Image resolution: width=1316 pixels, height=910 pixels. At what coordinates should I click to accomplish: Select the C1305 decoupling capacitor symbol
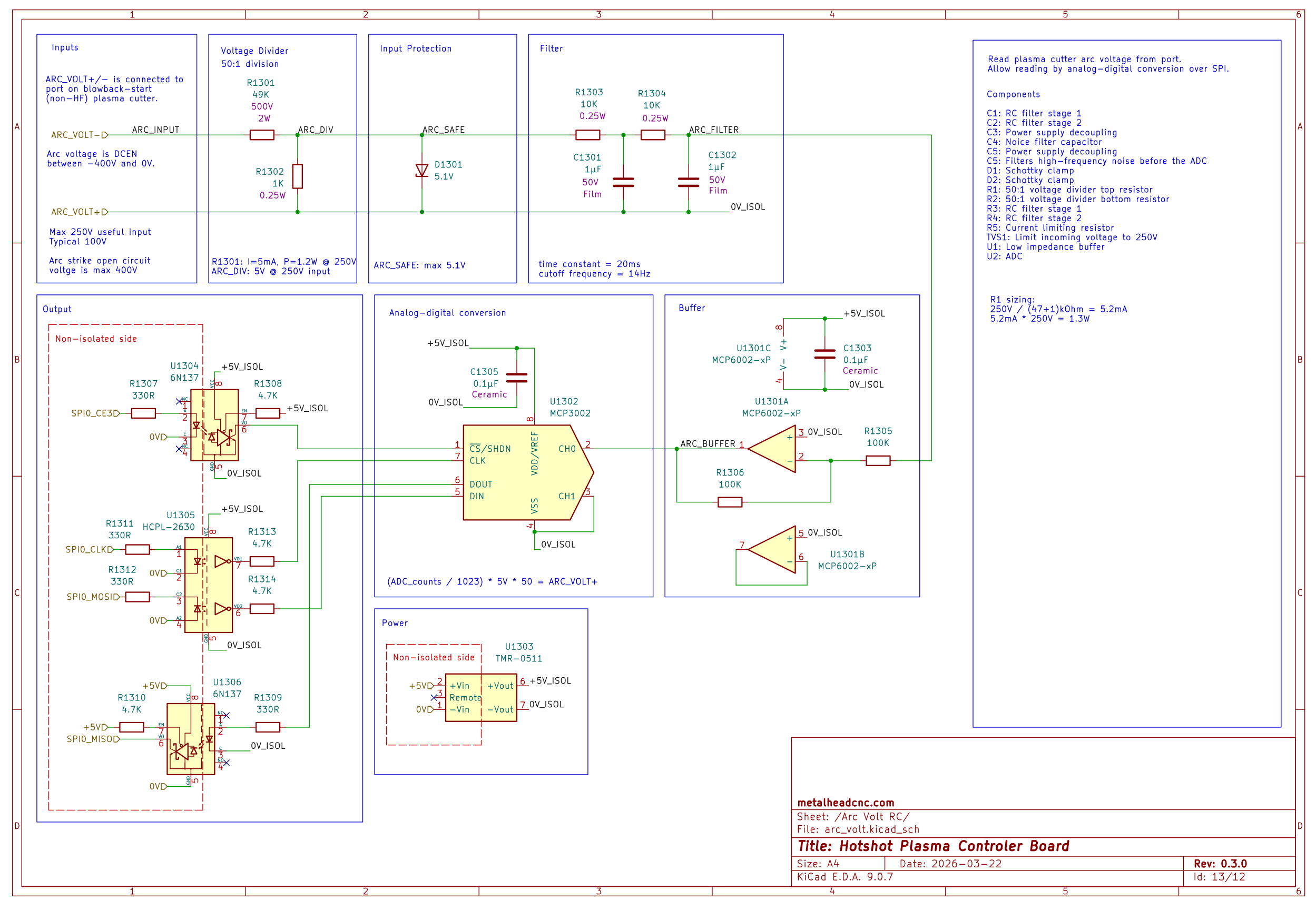coord(517,378)
